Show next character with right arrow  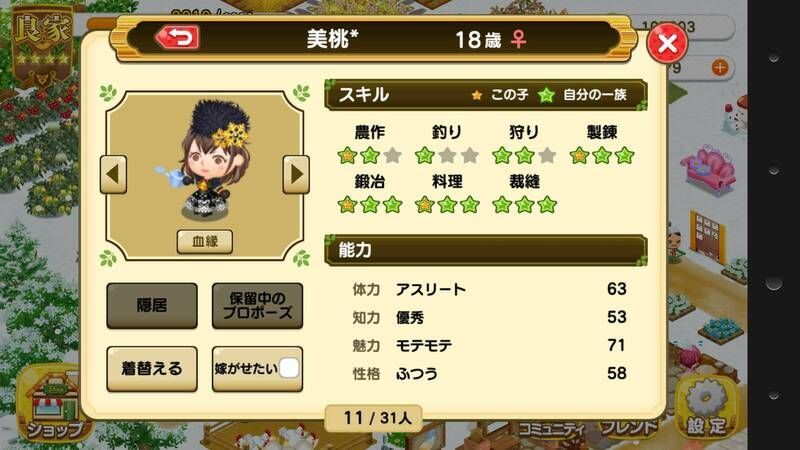tap(296, 174)
